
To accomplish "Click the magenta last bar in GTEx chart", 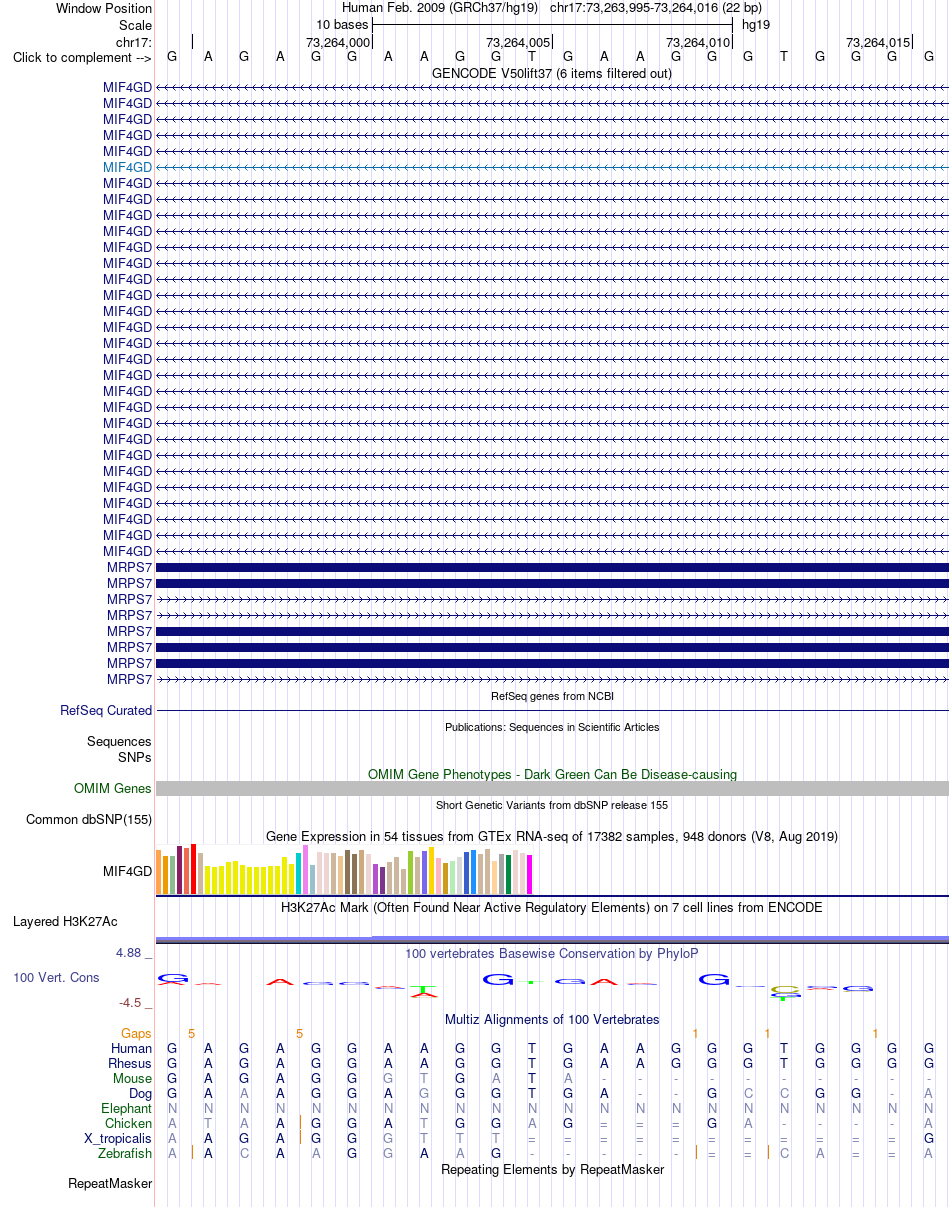I will (529, 874).
